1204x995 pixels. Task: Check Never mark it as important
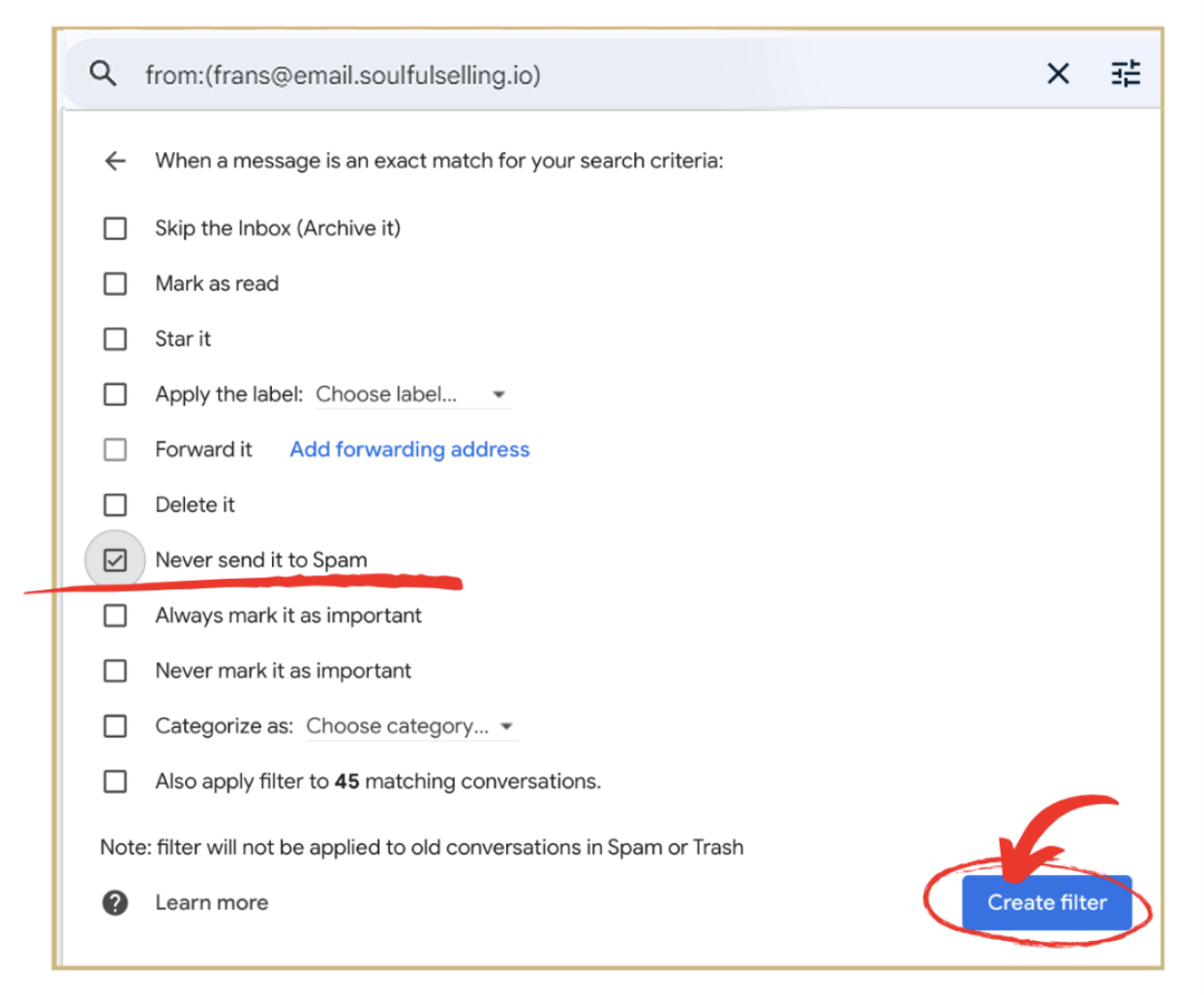pos(115,671)
